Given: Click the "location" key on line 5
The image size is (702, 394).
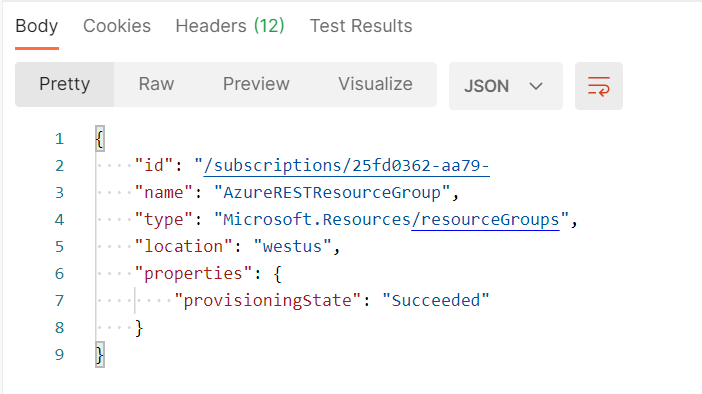Looking at the screenshot, I should (184, 247).
